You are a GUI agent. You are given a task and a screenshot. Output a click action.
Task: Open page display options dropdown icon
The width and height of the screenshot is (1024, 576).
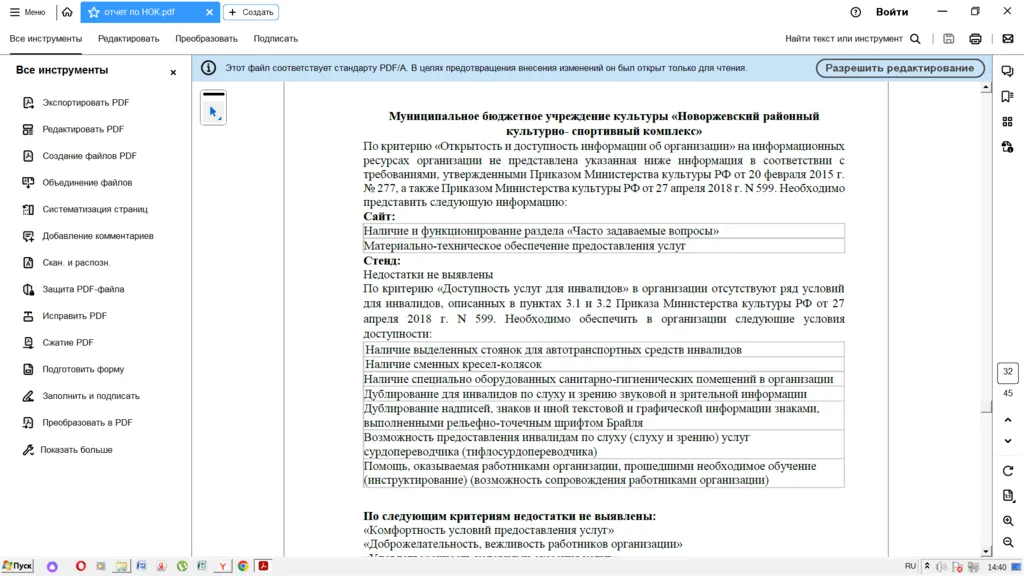coord(1007,496)
